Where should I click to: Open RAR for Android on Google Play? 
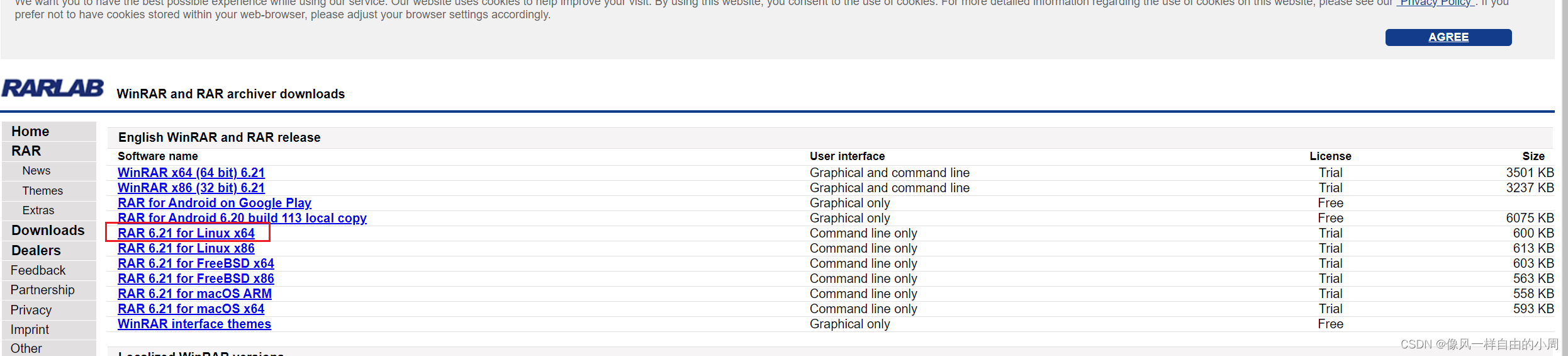[215, 203]
